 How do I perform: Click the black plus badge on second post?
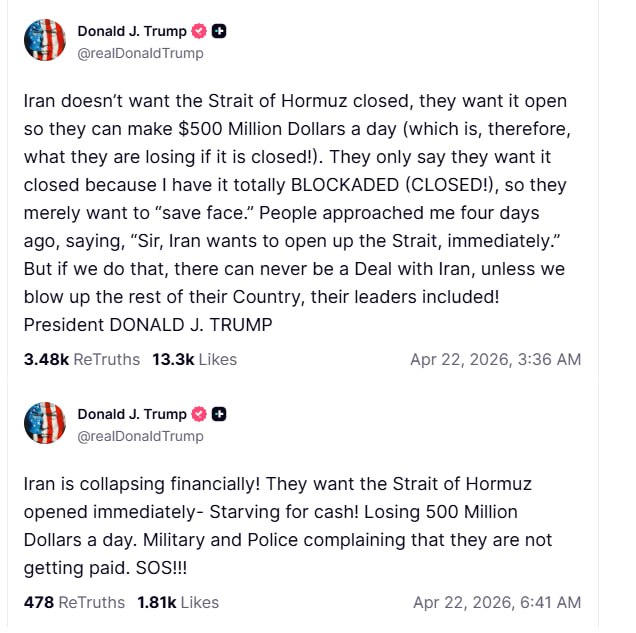[x=220, y=414]
